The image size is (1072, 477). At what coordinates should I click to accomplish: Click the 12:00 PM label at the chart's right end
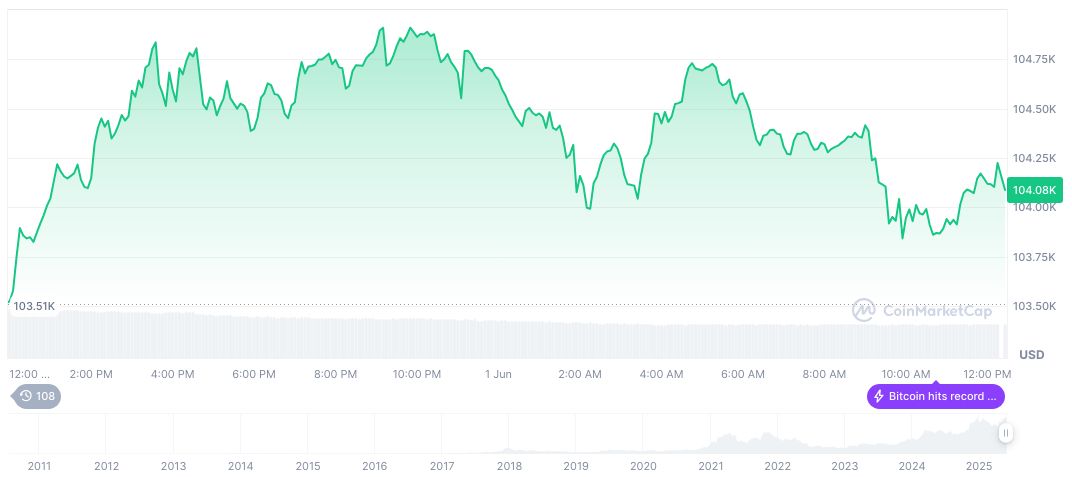coord(988,374)
